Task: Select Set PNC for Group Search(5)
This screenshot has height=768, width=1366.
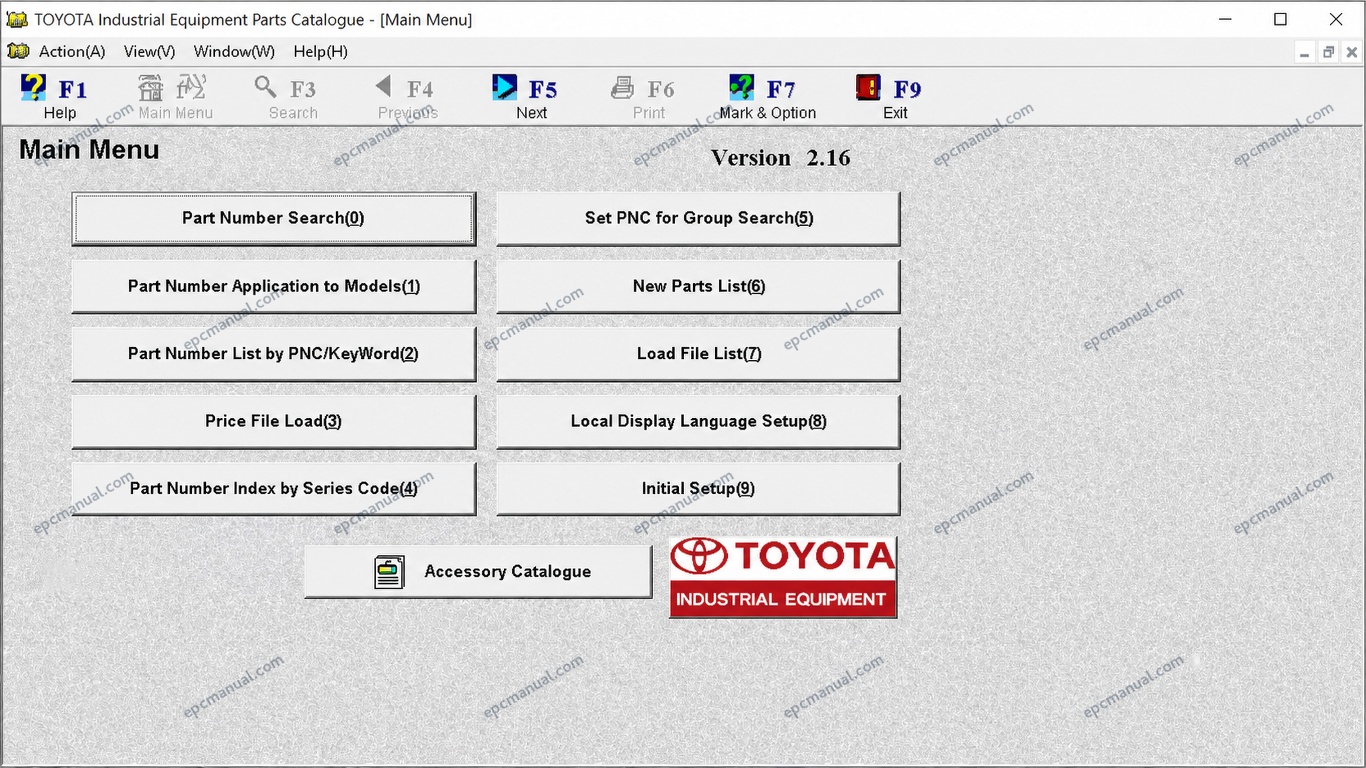Action: (698, 218)
